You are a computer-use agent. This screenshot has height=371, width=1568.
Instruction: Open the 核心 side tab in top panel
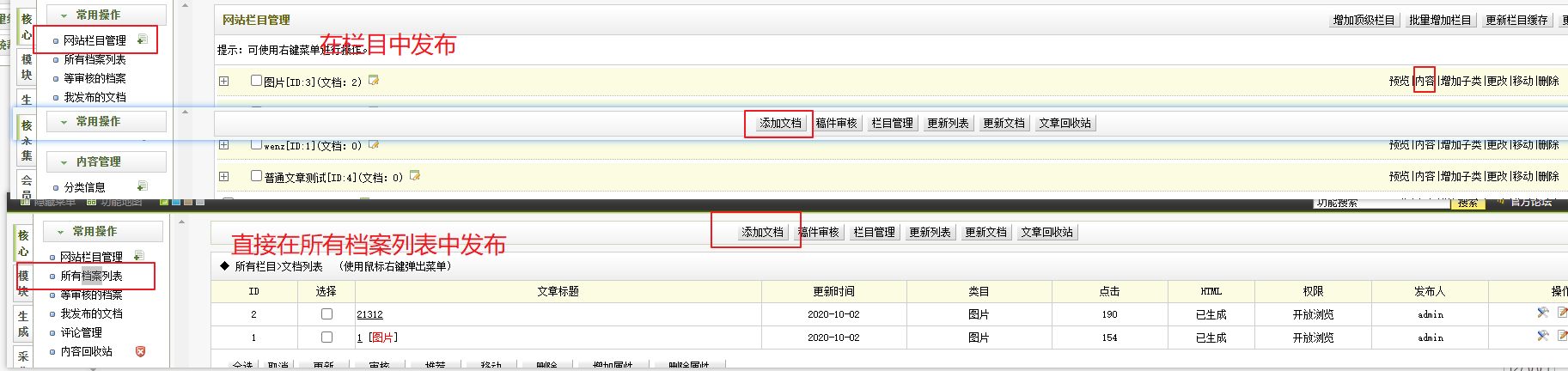pos(27,27)
